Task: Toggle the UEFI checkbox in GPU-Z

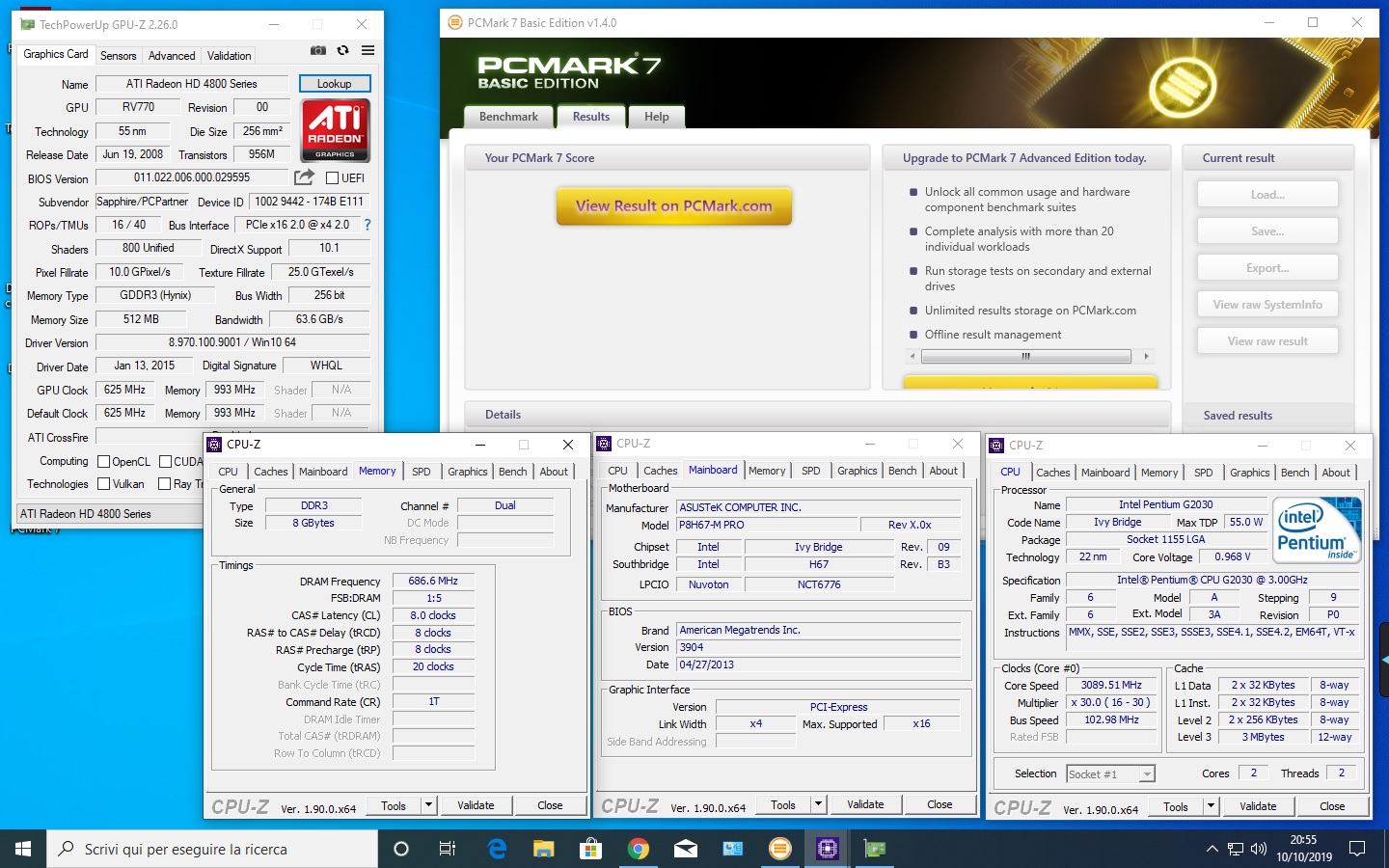Action: pyautogui.click(x=332, y=177)
